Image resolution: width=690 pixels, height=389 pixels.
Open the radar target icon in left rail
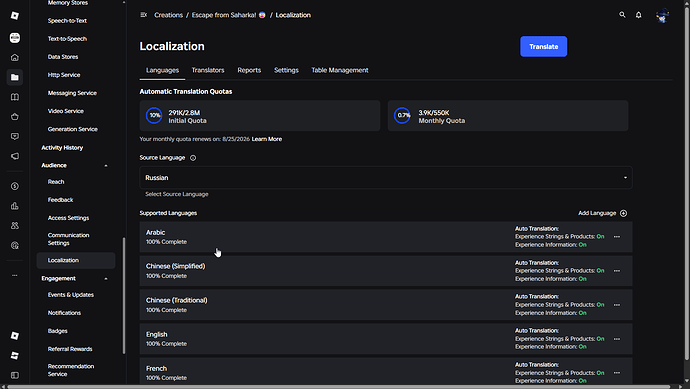click(15, 245)
